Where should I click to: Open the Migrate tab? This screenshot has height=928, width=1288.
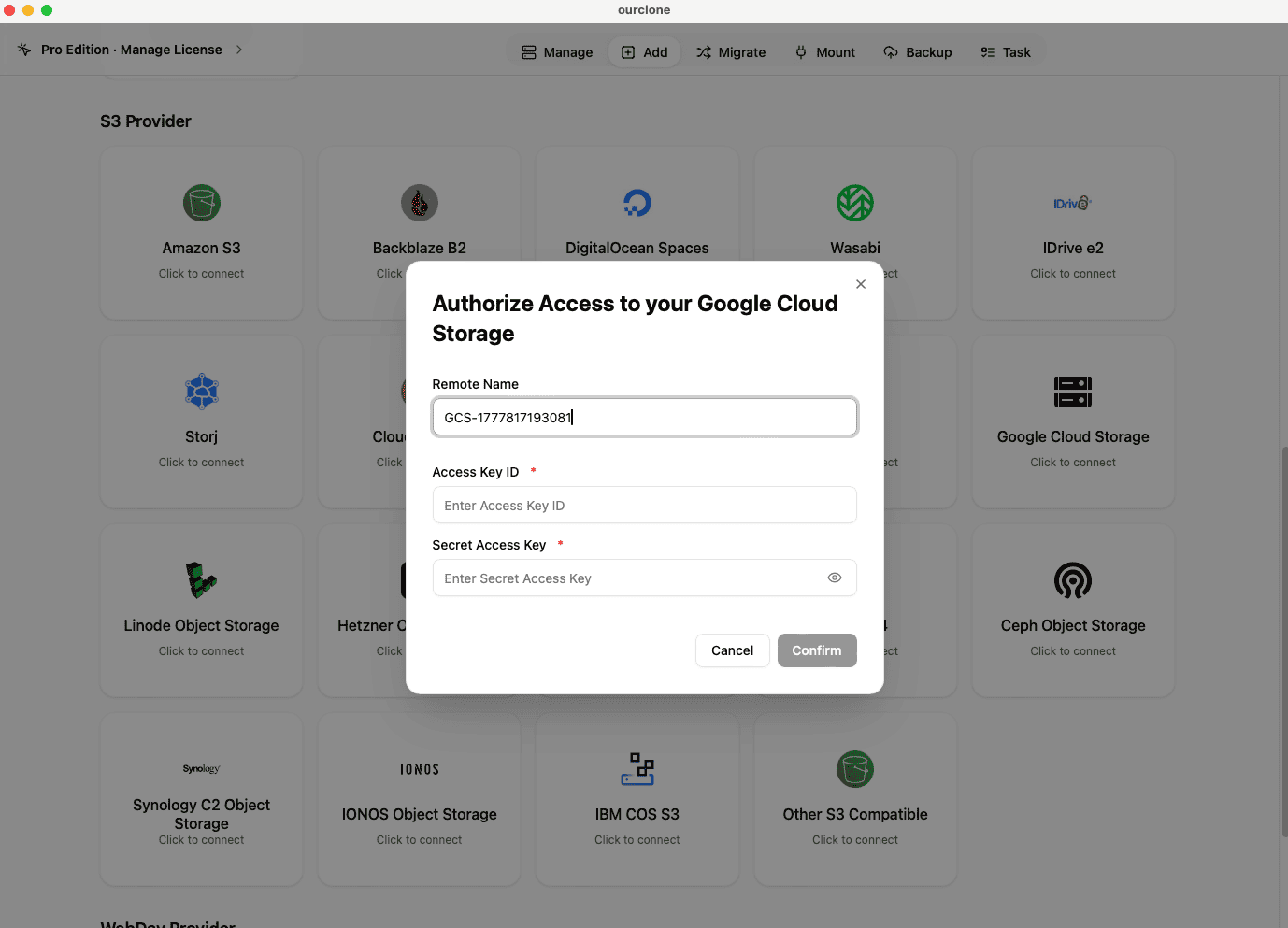(x=731, y=52)
